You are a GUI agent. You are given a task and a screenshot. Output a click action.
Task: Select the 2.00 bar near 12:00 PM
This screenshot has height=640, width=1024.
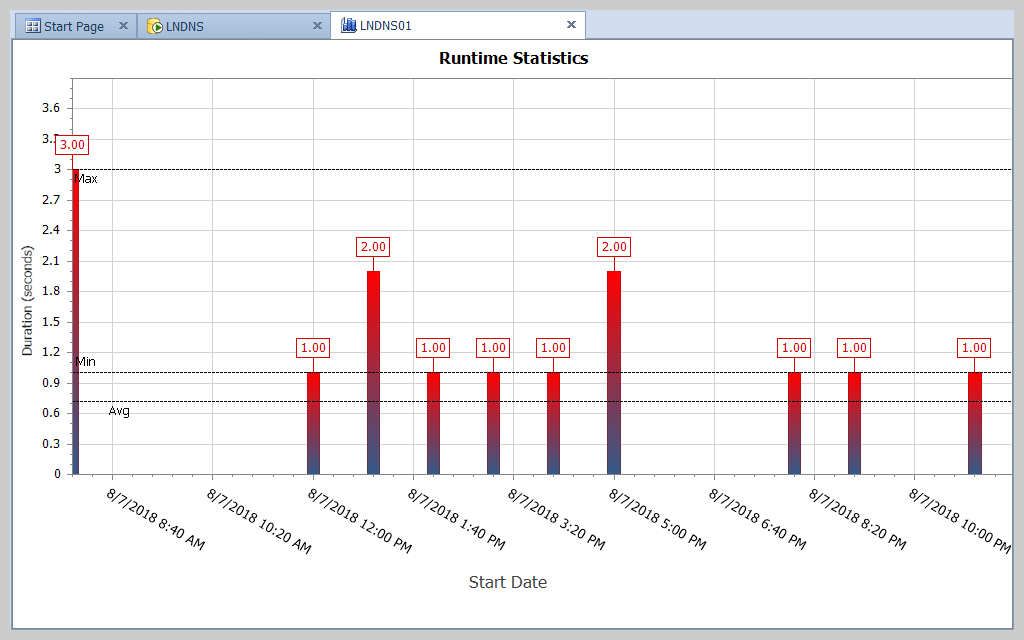tap(372, 370)
